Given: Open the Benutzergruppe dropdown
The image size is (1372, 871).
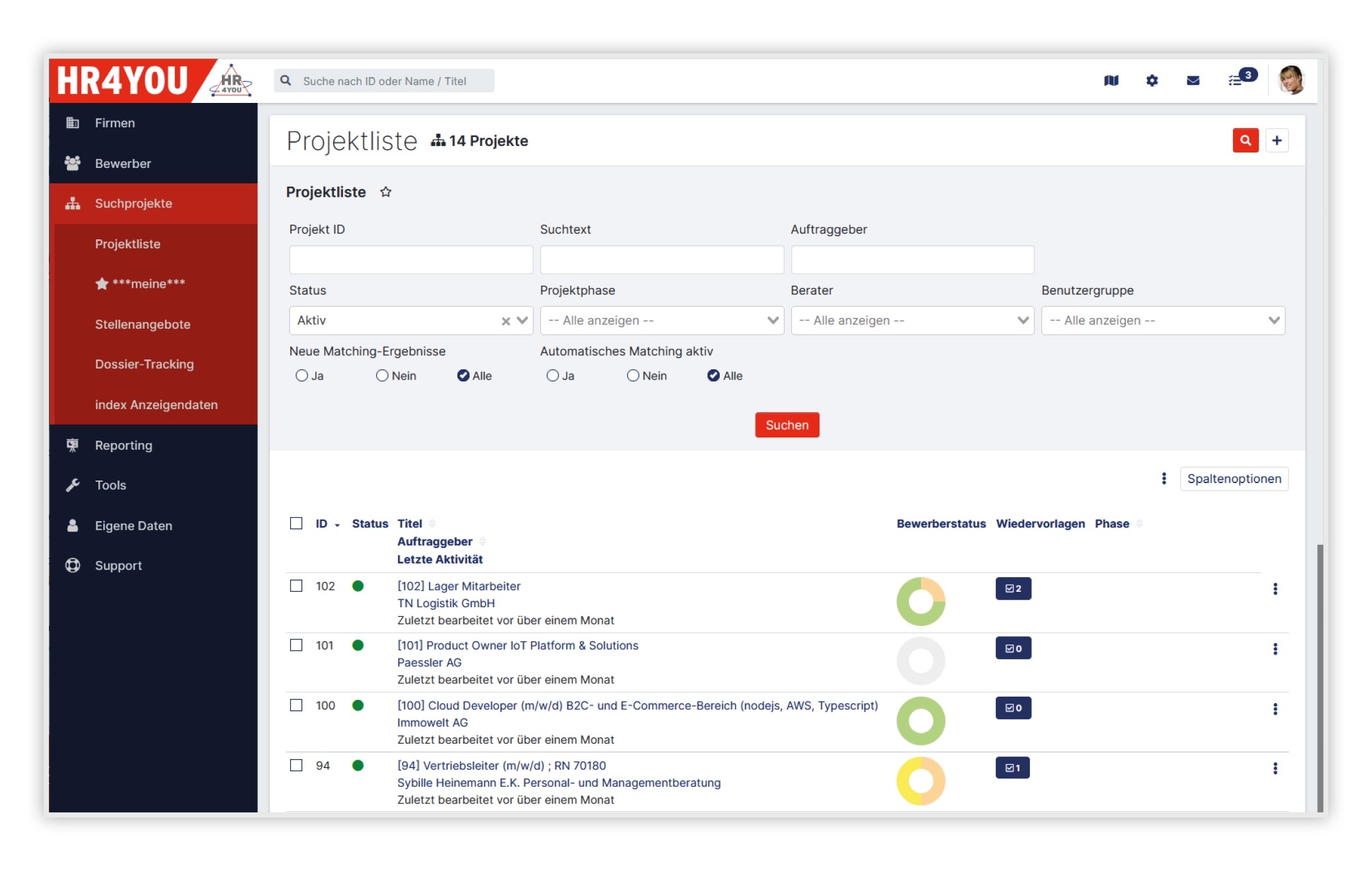Looking at the screenshot, I should [1163, 320].
